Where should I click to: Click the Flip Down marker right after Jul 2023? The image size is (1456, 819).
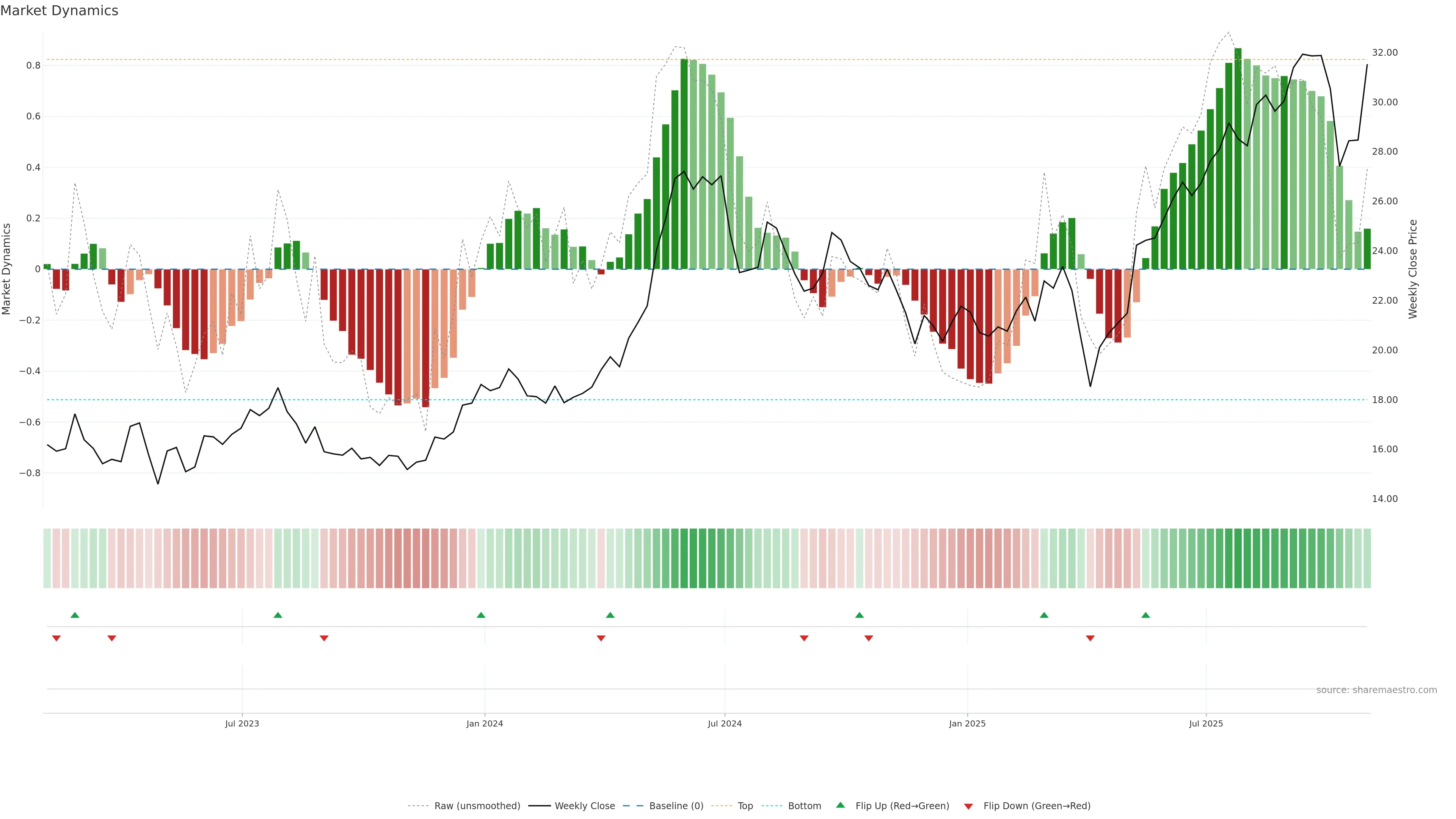324,638
